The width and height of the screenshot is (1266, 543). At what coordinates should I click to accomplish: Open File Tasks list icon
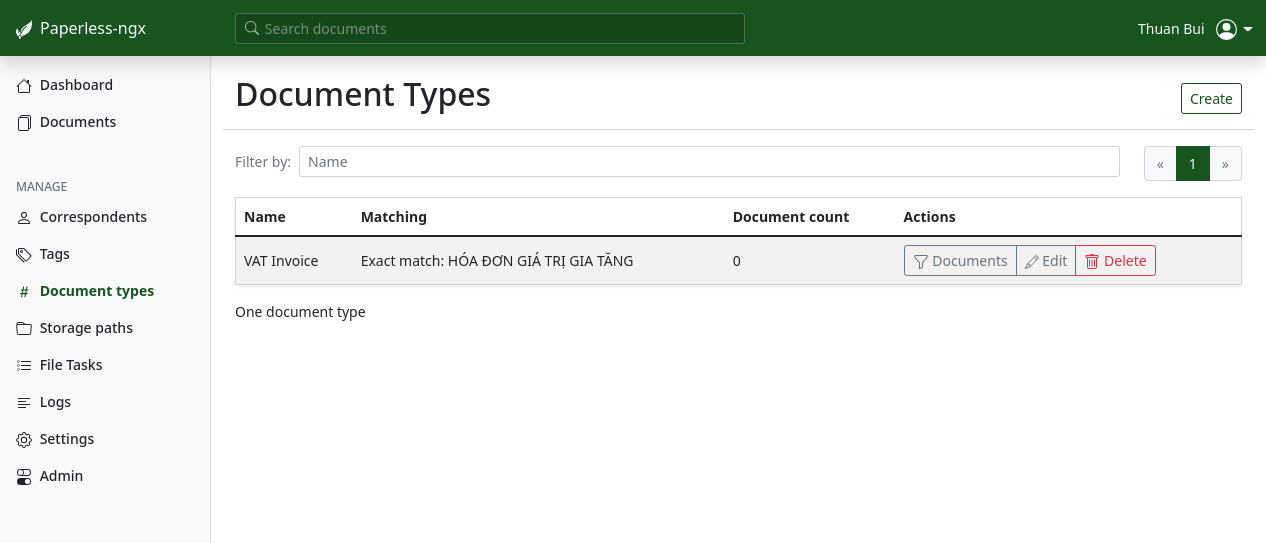point(24,366)
